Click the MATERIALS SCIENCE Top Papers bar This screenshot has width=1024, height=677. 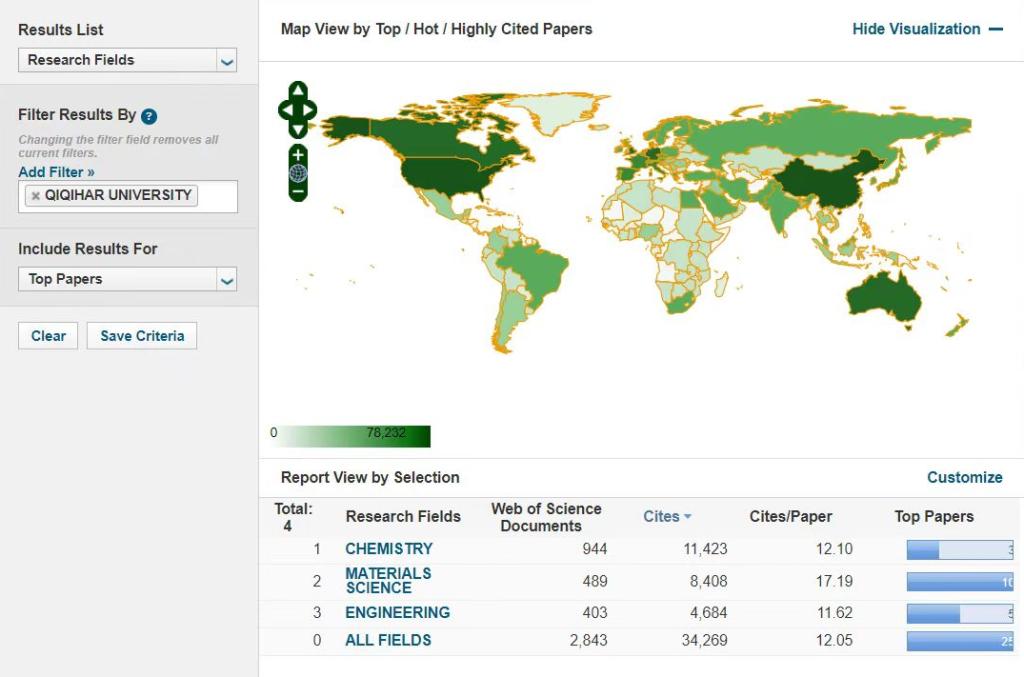[959, 581]
